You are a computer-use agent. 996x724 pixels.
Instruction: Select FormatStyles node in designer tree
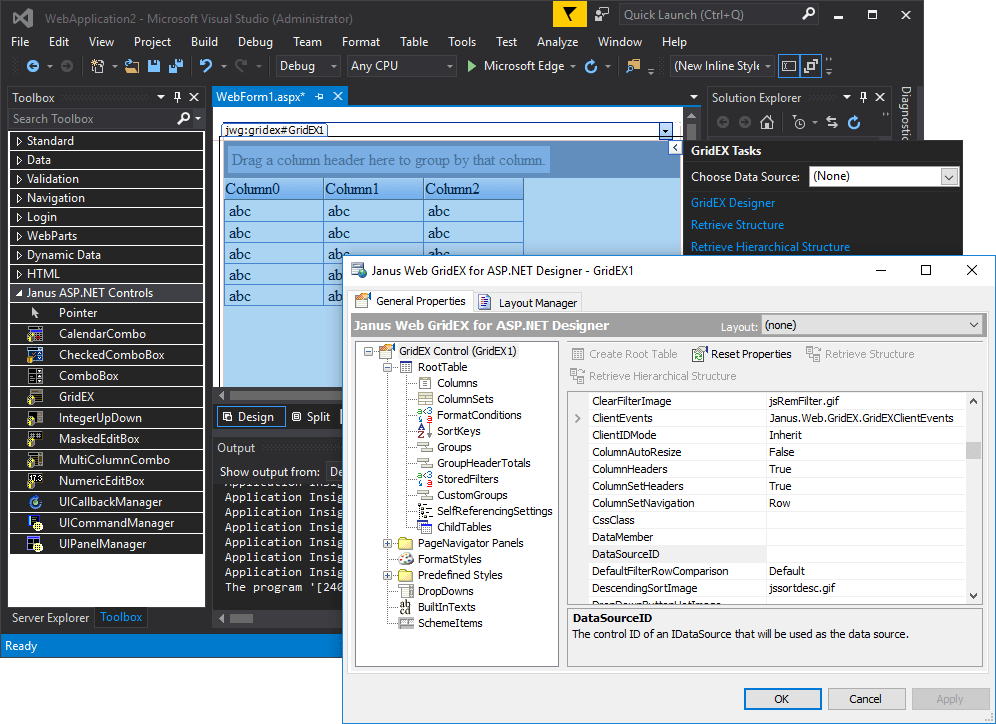pos(449,559)
